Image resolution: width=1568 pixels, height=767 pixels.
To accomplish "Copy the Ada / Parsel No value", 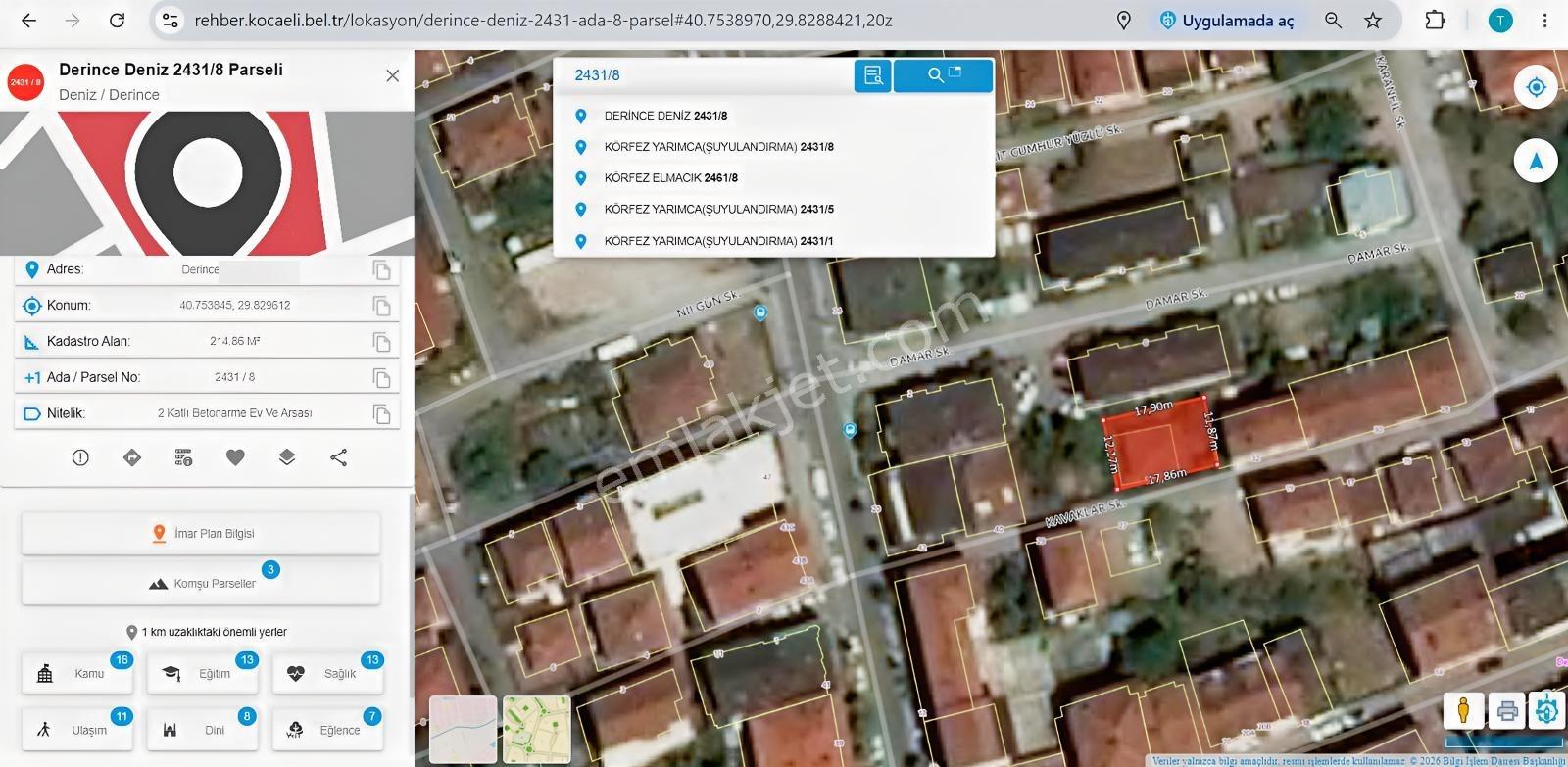I will click(382, 378).
